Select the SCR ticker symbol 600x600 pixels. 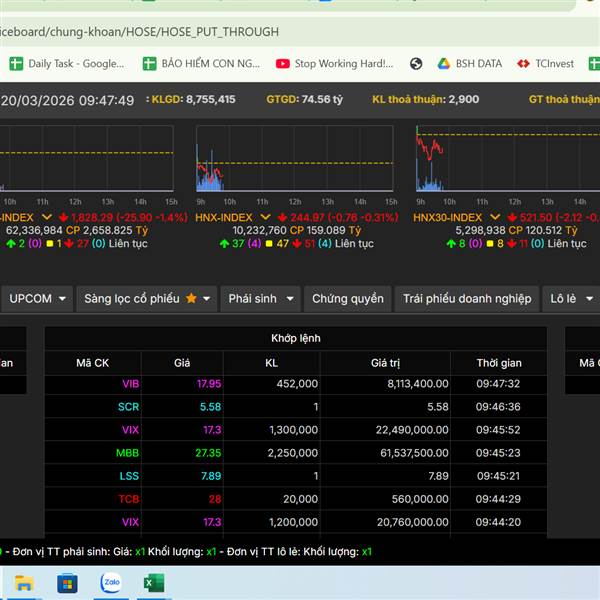click(x=129, y=407)
